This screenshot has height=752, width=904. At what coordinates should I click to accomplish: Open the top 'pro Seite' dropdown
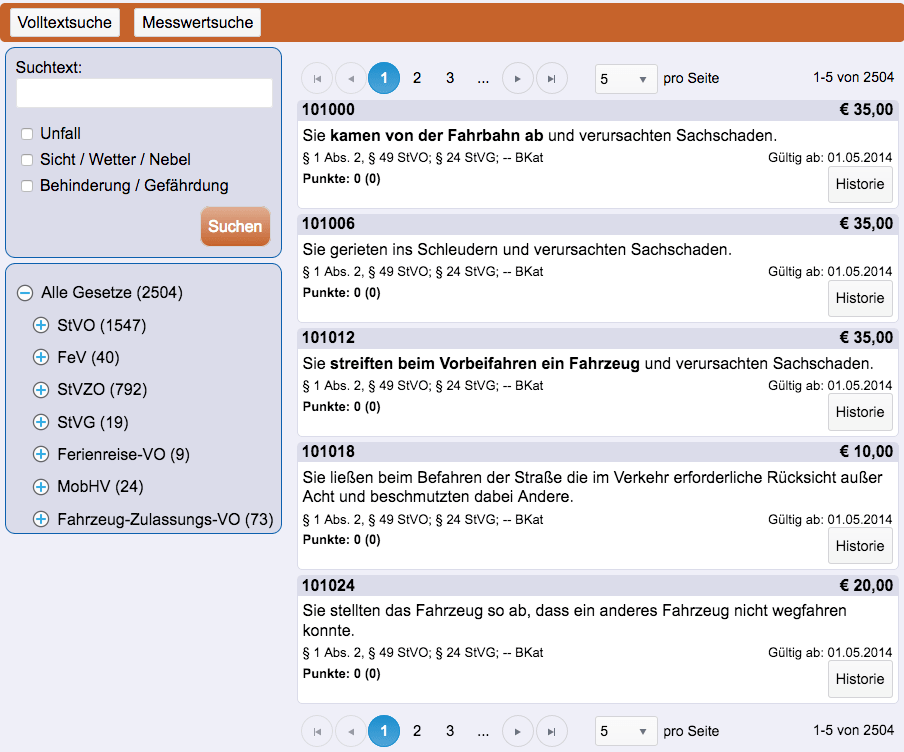626,79
